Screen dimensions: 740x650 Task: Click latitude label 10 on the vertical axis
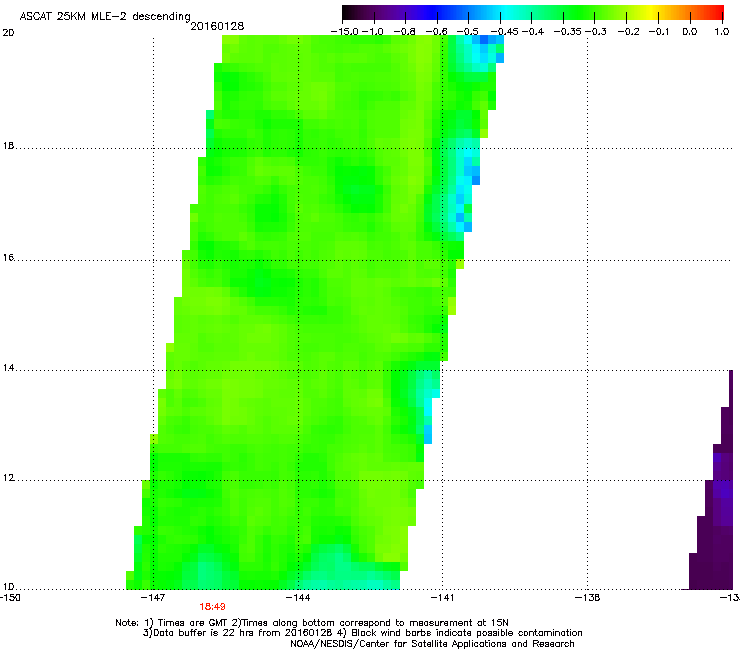[8, 587]
